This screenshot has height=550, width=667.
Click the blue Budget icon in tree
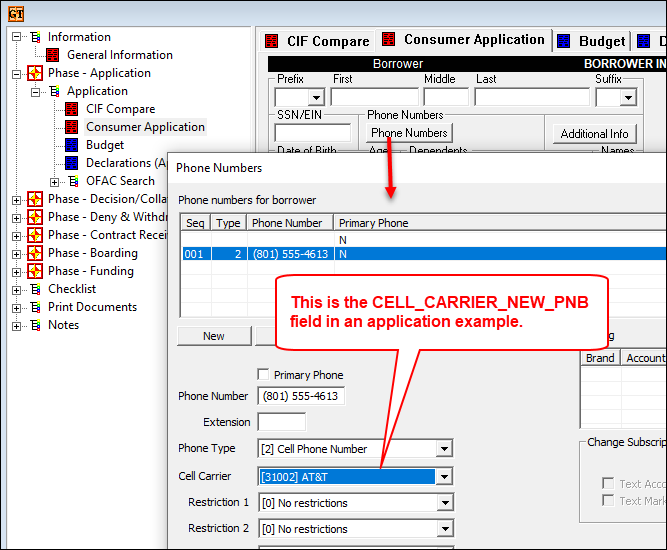(x=71, y=145)
